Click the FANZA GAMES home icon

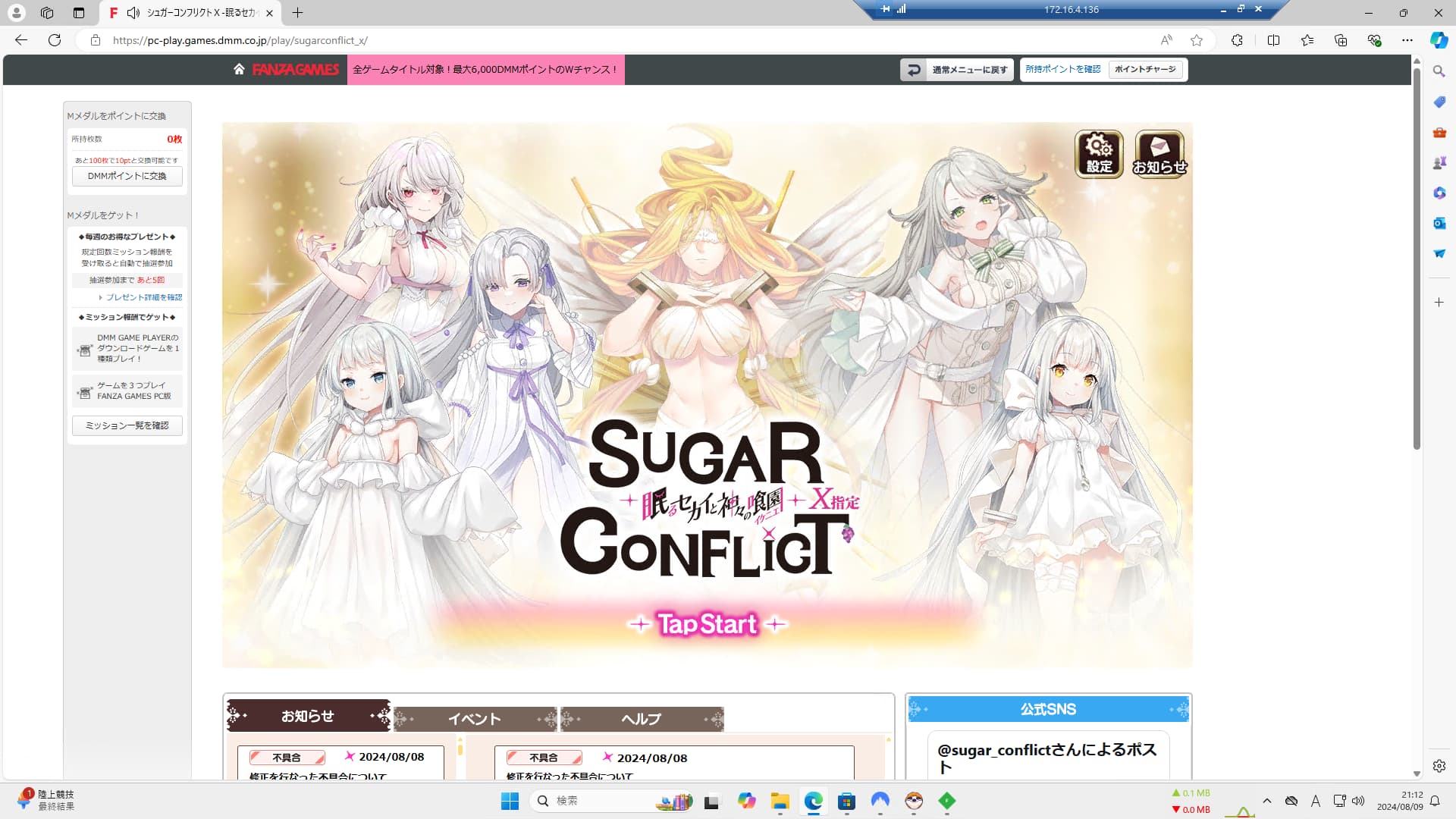239,69
